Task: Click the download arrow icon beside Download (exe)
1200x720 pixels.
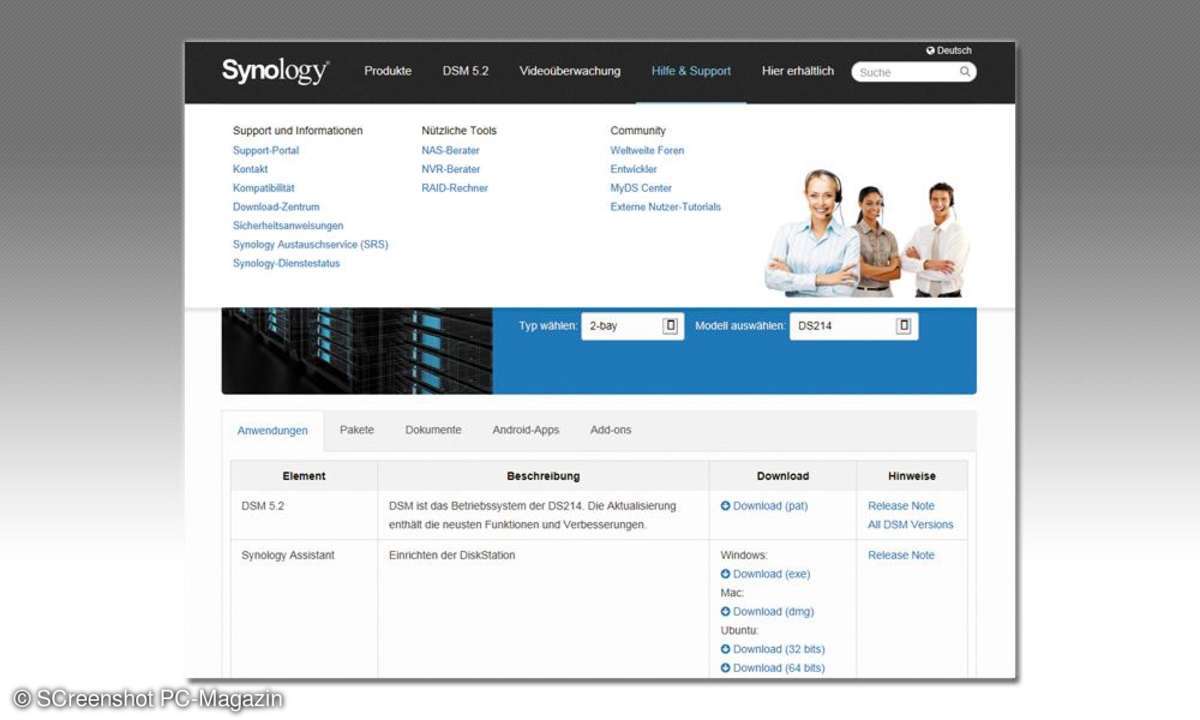Action: [x=726, y=574]
